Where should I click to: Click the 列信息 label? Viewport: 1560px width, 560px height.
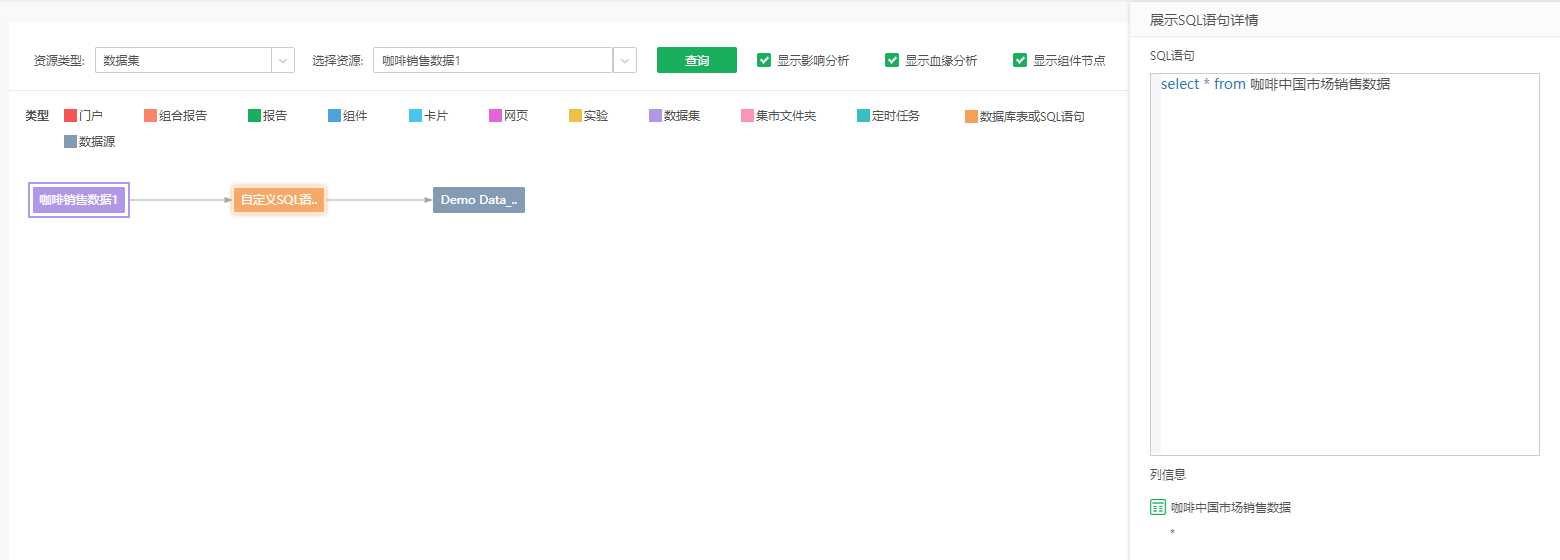tap(1168, 475)
